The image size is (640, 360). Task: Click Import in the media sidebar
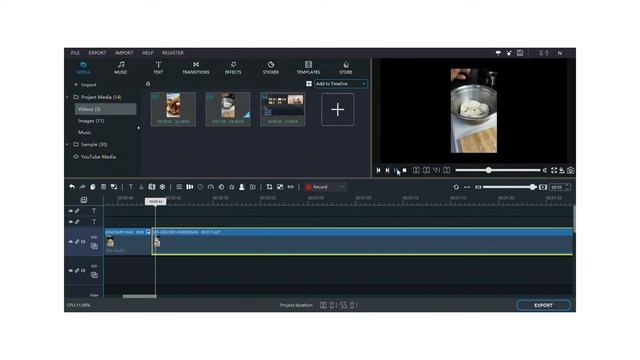point(85,85)
